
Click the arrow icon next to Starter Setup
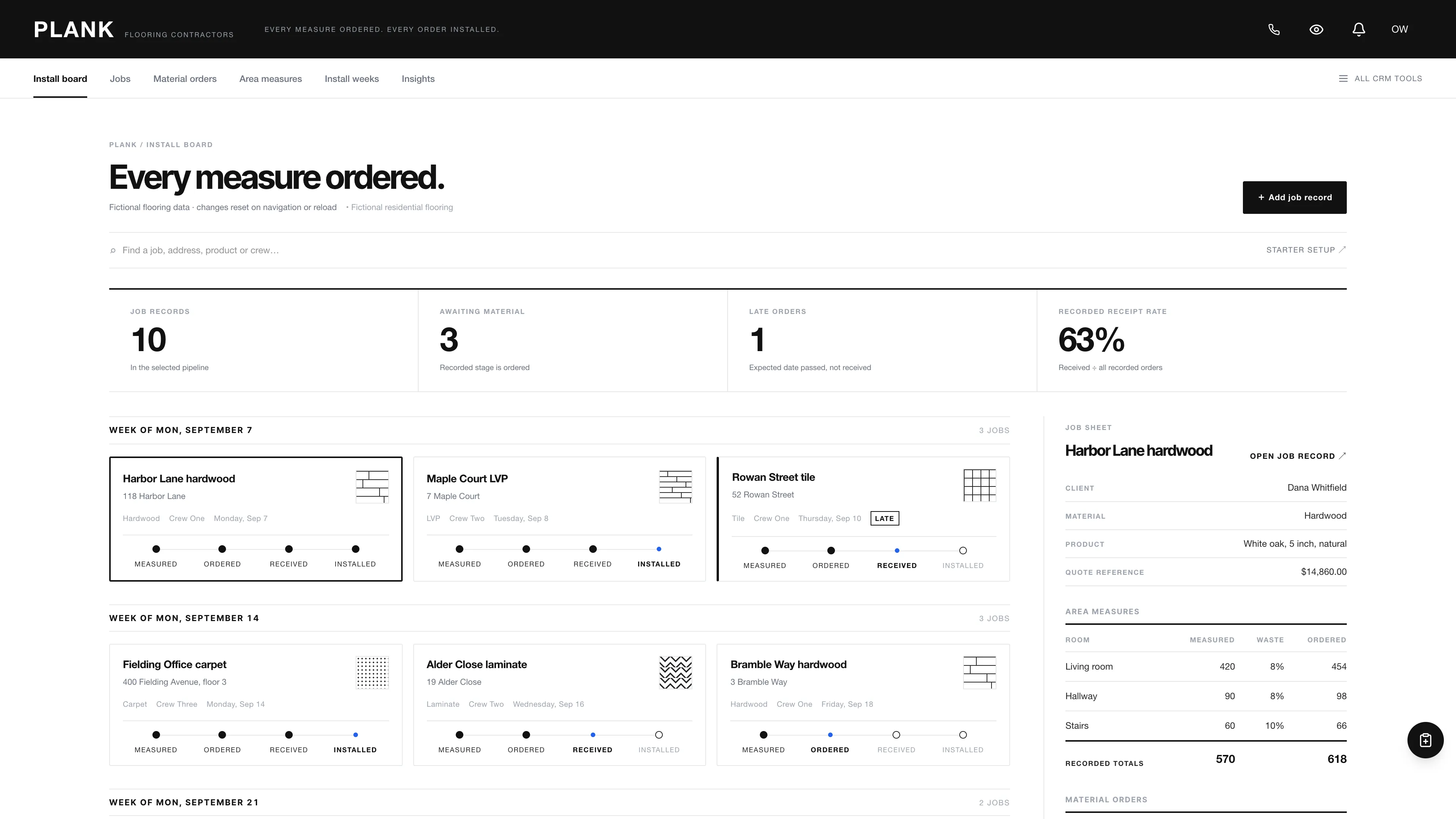pyautogui.click(x=1342, y=250)
